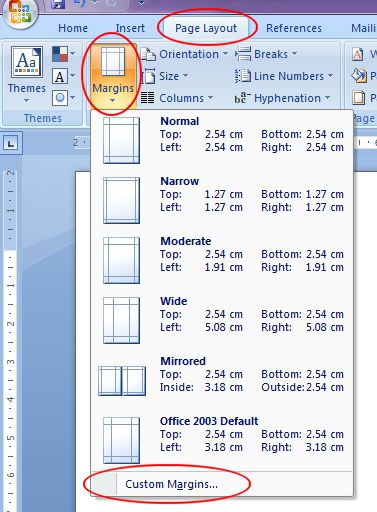Select the Mirrored margin preset

222,380
